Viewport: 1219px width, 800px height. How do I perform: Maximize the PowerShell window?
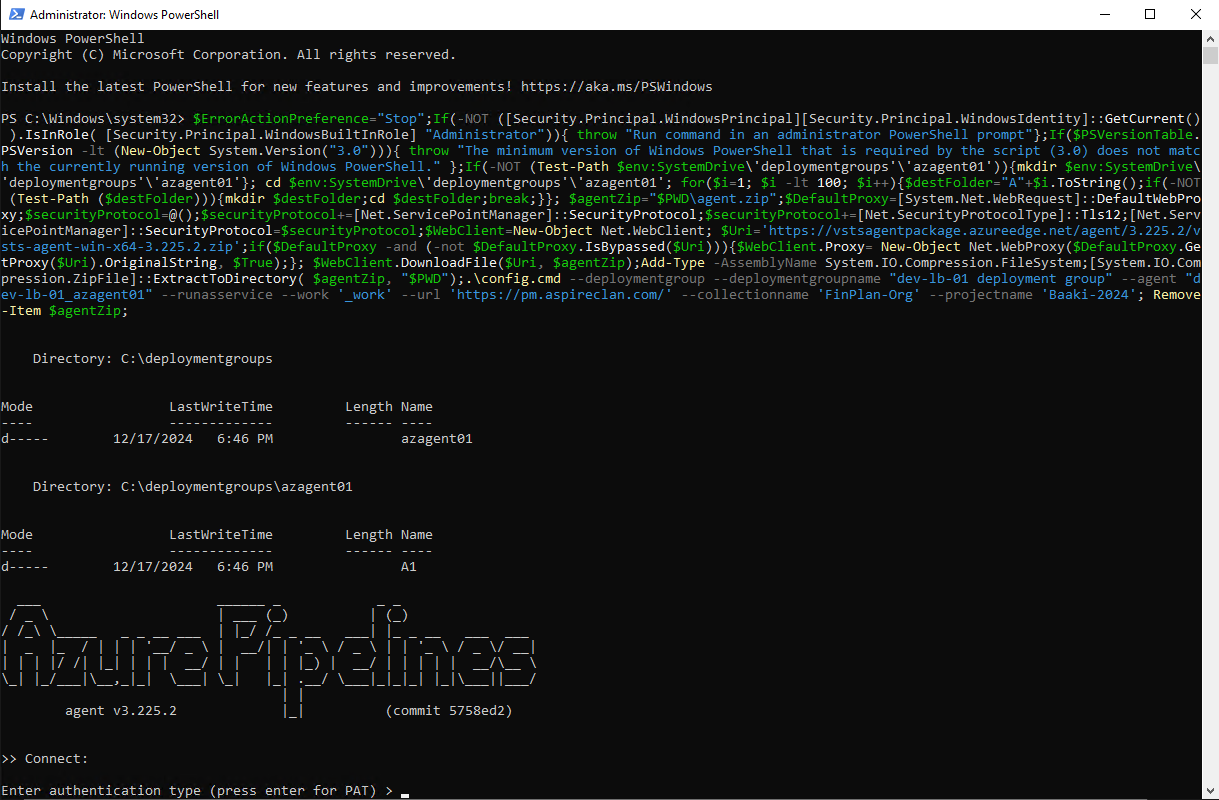(1150, 15)
